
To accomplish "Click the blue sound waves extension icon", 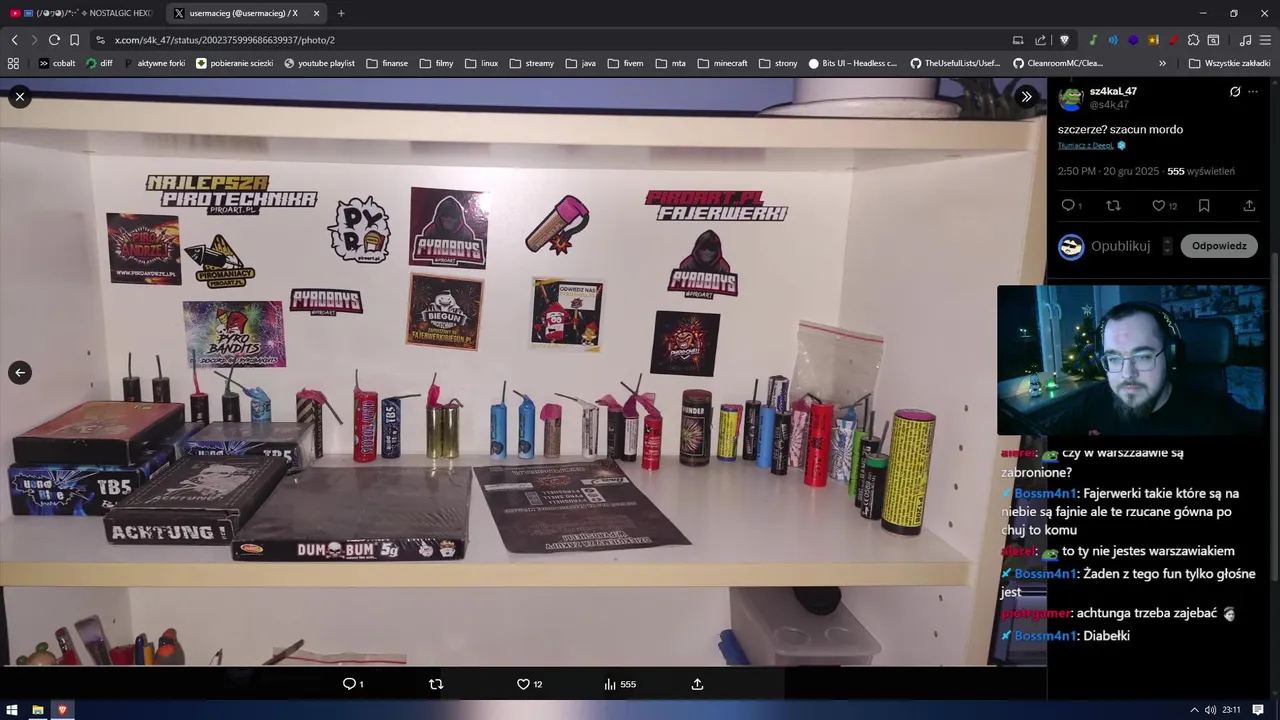I will 1113,40.
